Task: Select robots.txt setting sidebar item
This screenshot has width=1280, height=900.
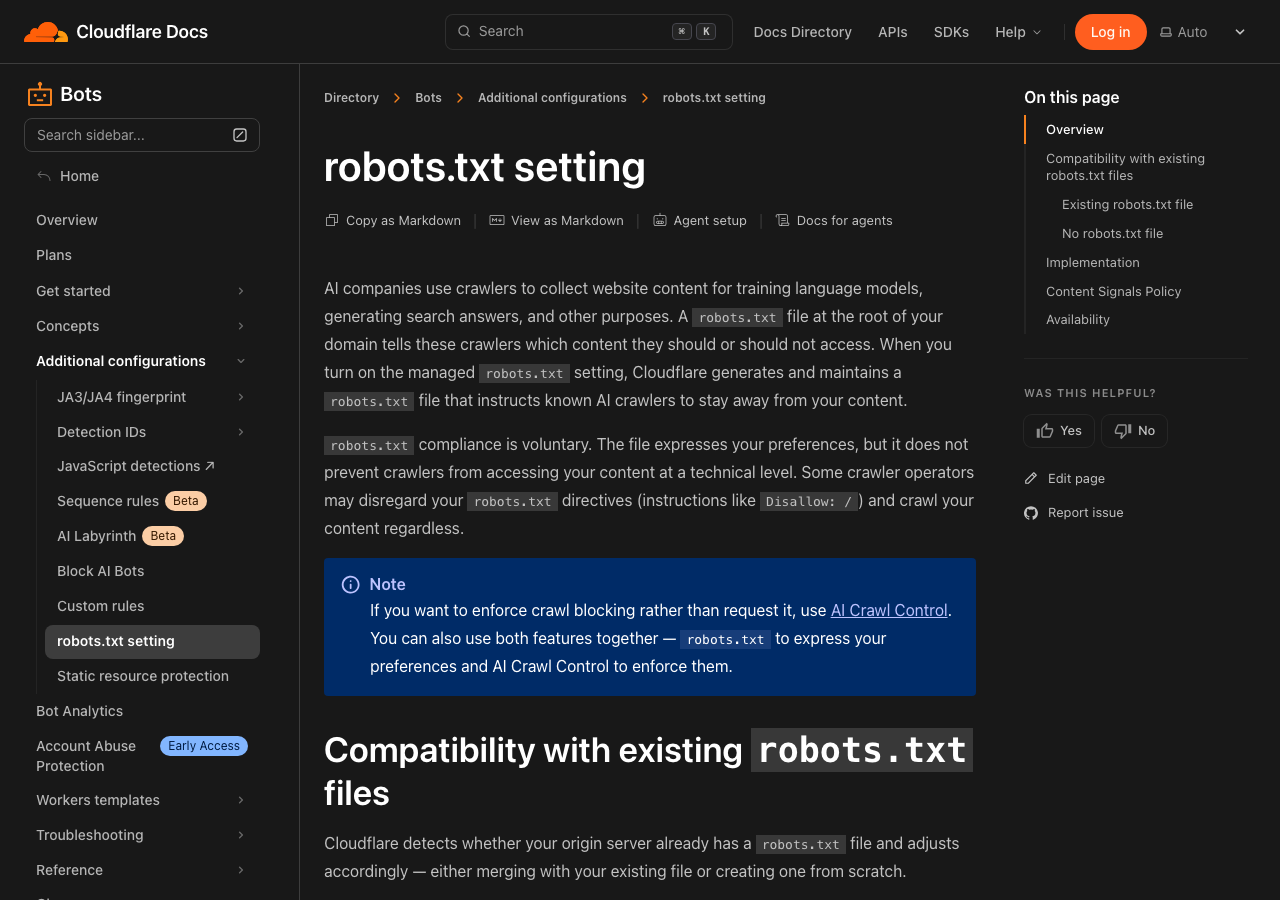Action: pyautogui.click(x=152, y=642)
